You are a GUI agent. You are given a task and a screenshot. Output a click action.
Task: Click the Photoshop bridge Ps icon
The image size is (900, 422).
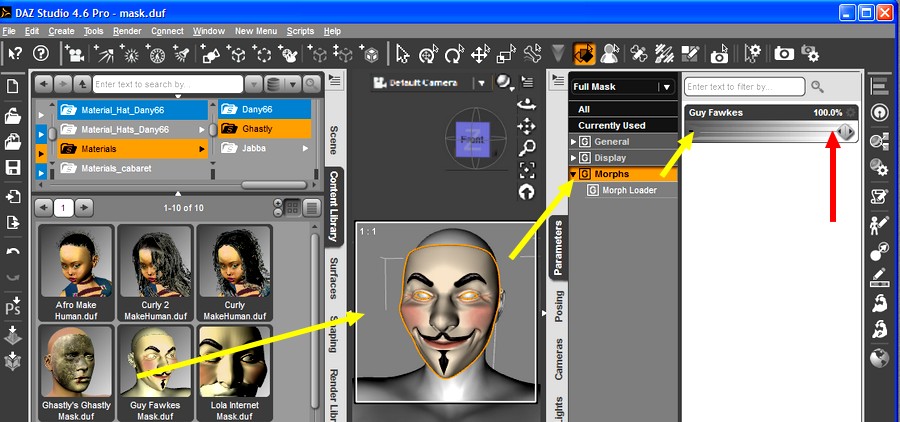[x=13, y=305]
